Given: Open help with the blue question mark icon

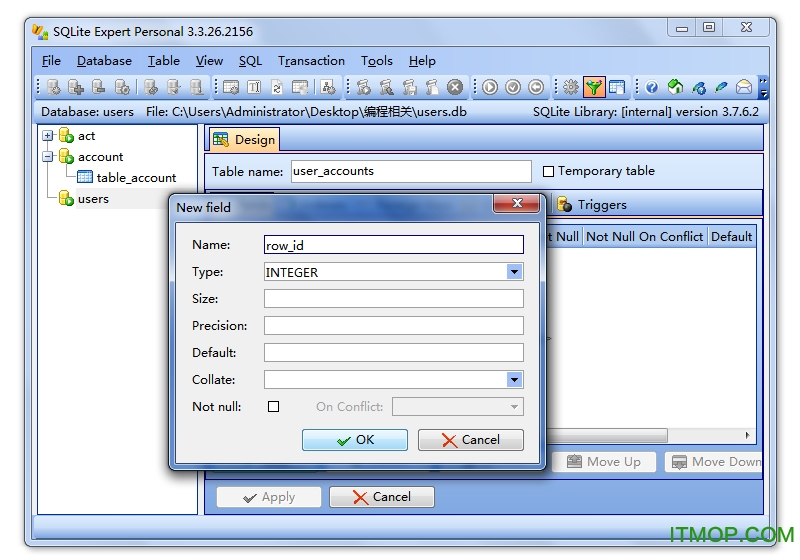Looking at the screenshot, I should coord(652,87).
